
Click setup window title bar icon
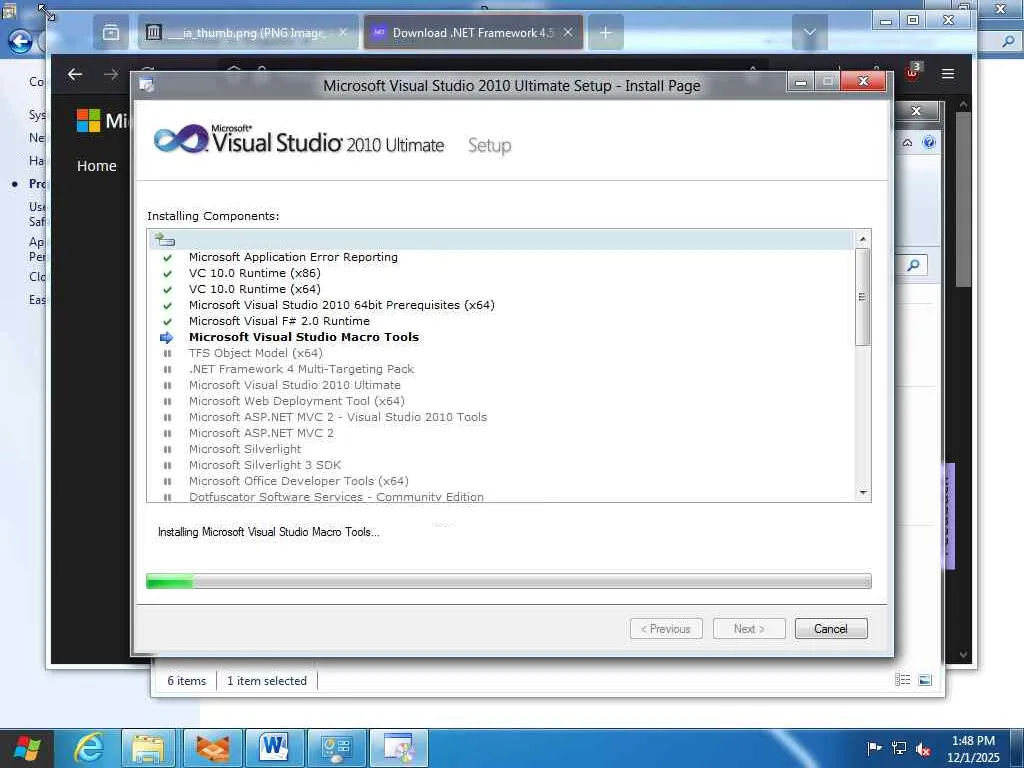click(x=147, y=86)
